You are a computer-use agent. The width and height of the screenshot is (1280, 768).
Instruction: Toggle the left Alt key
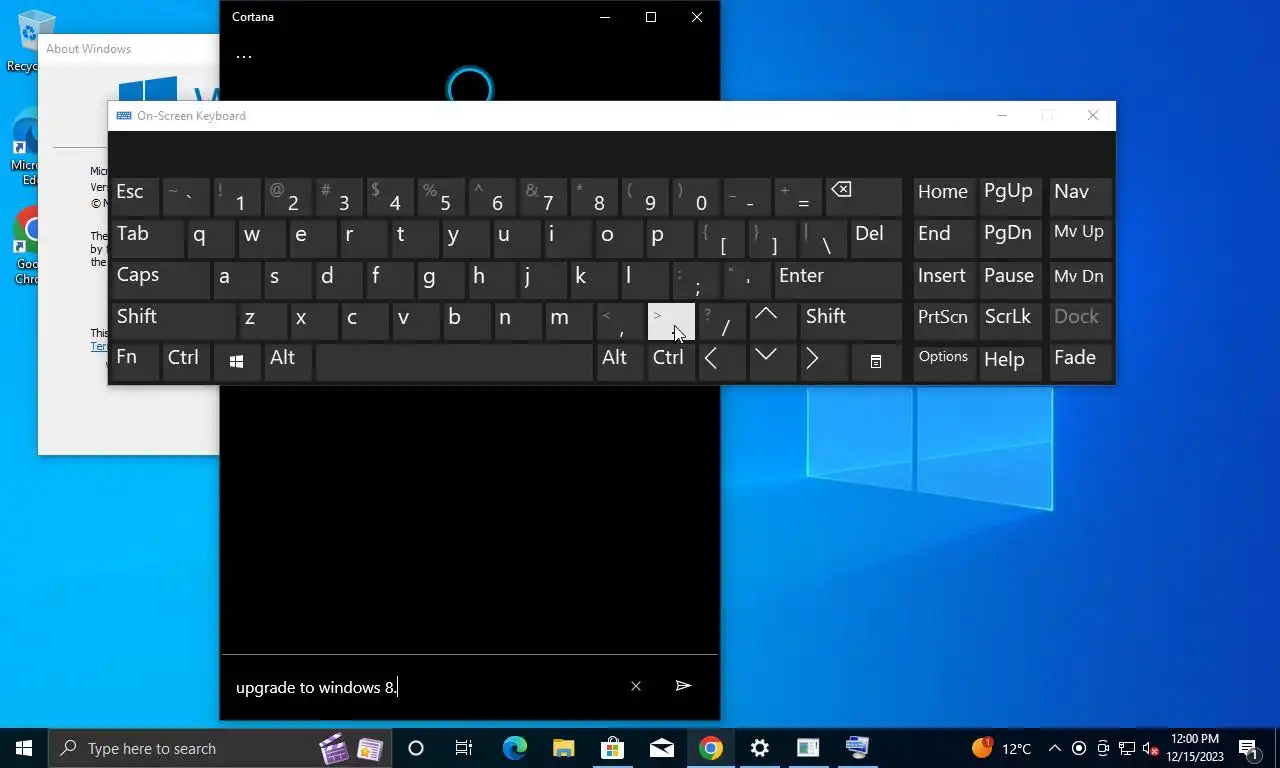[287, 362]
